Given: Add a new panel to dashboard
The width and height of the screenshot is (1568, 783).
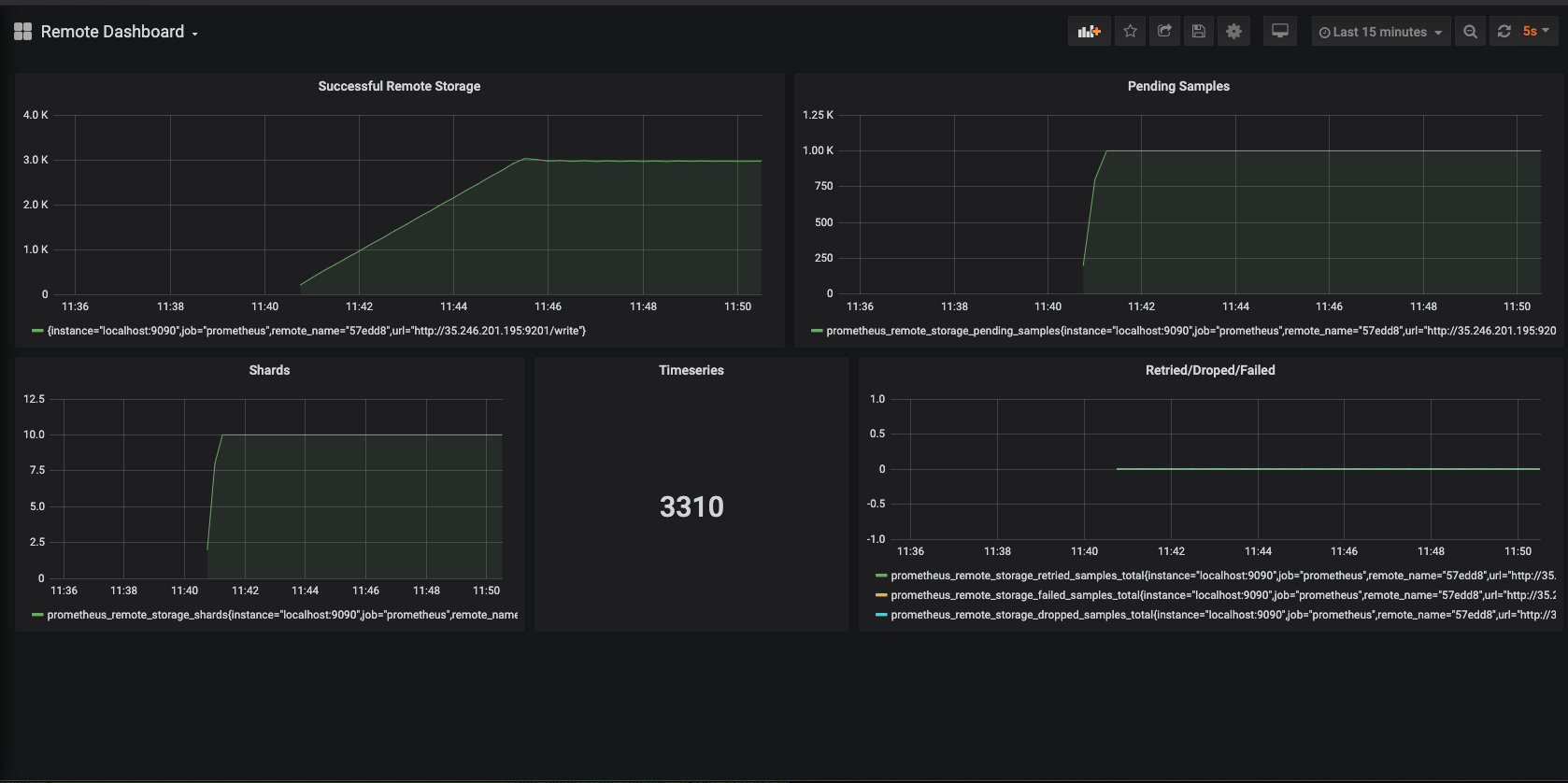Looking at the screenshot, I should point(1090,31).
